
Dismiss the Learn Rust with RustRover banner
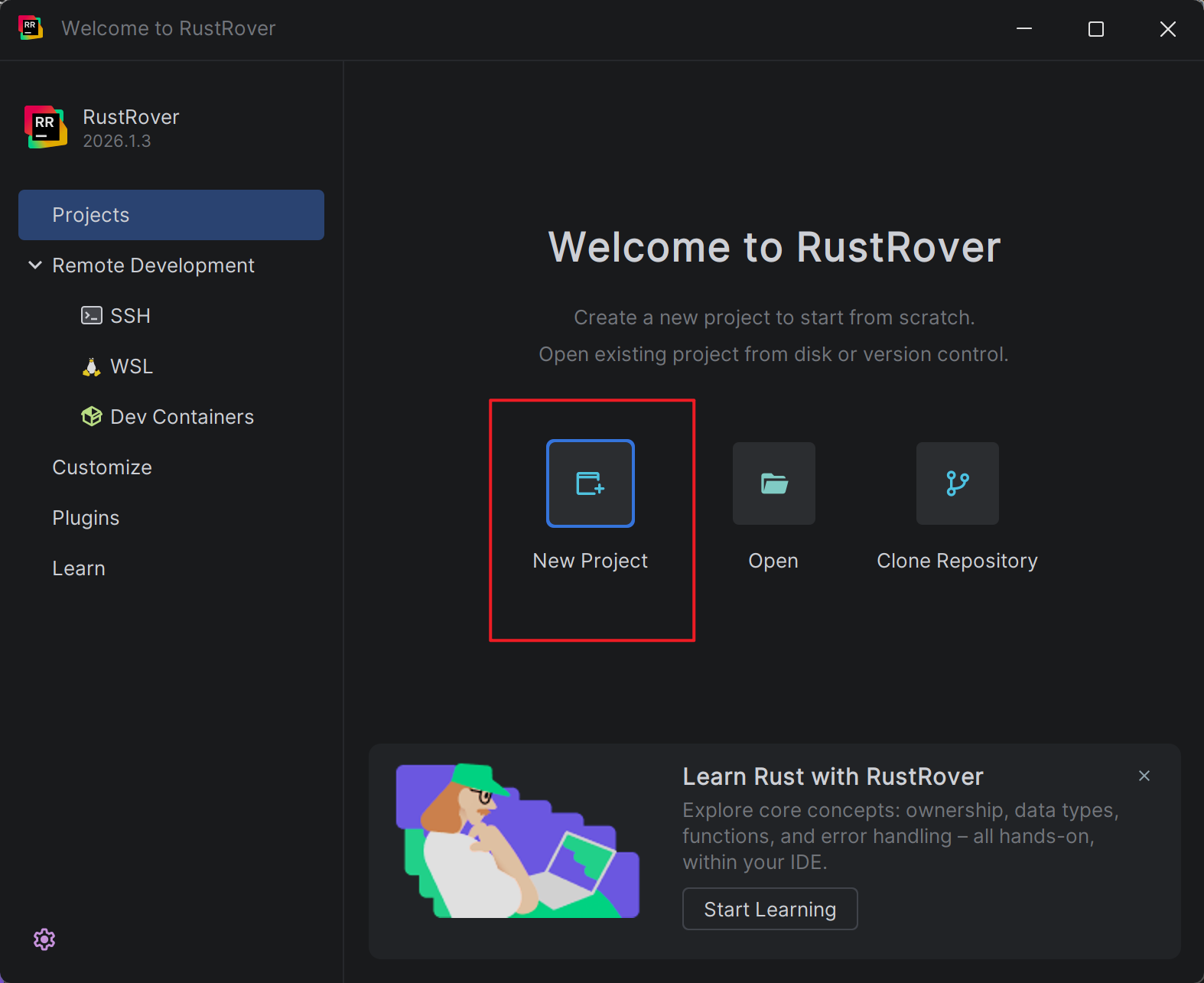point(1144,776)
